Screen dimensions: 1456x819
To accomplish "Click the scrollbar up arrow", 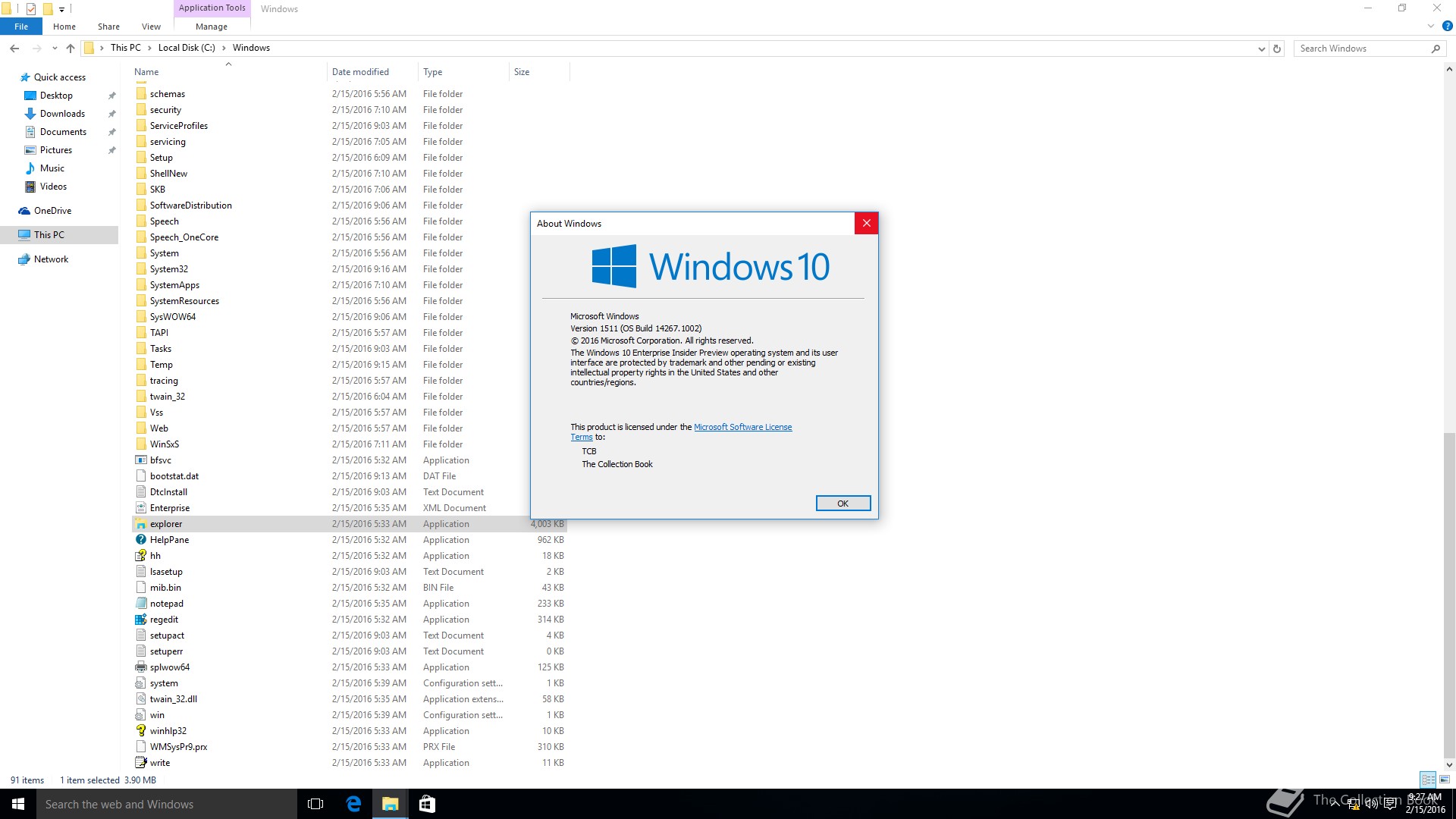I will (x=1449, y=70).
